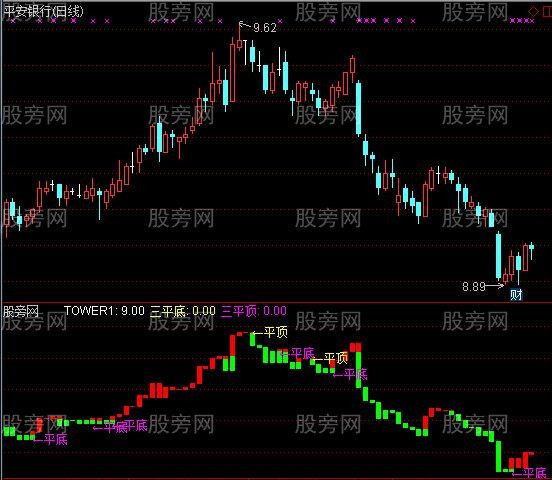Open the 财 info marker below the chart
The height and width of the screenshot is (480, 552).
(516, 294)
